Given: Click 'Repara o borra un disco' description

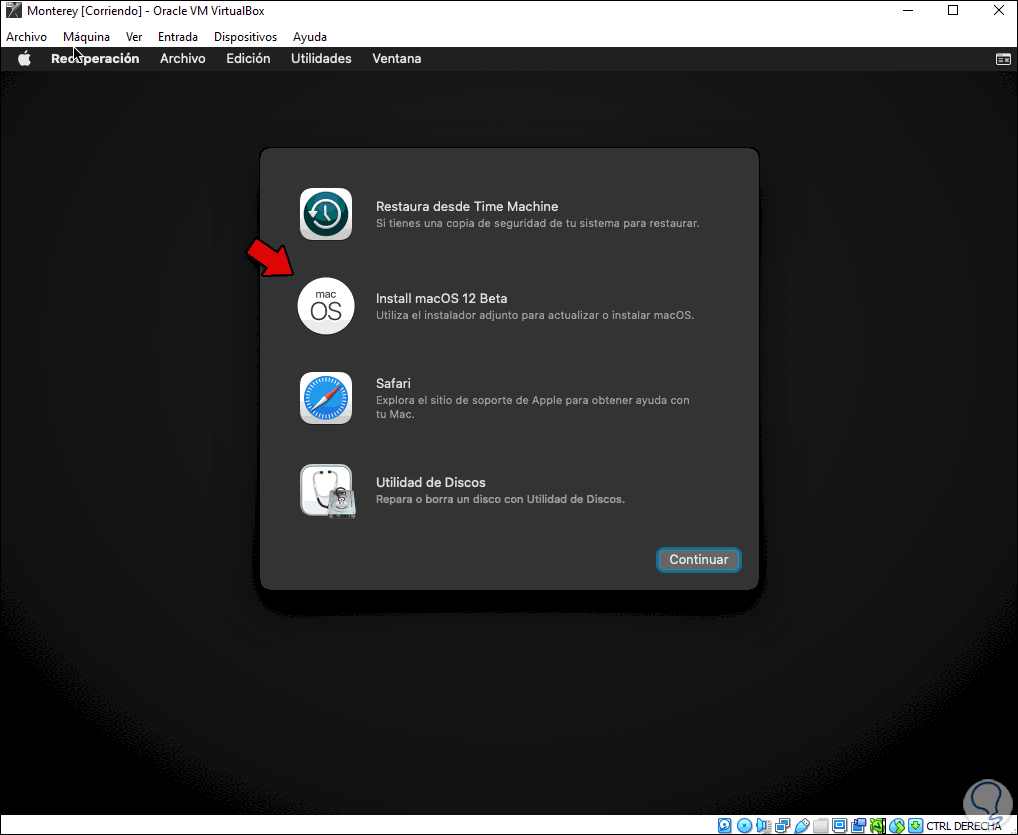Looking at the screenshot, I should [500, 499].
